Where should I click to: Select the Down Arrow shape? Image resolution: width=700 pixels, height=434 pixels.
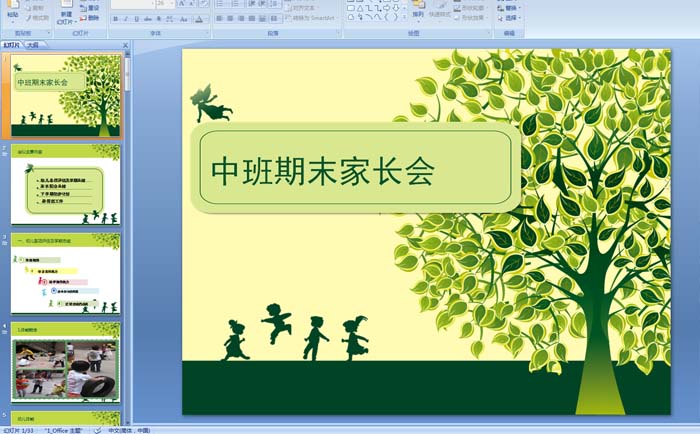click(395, 8)
